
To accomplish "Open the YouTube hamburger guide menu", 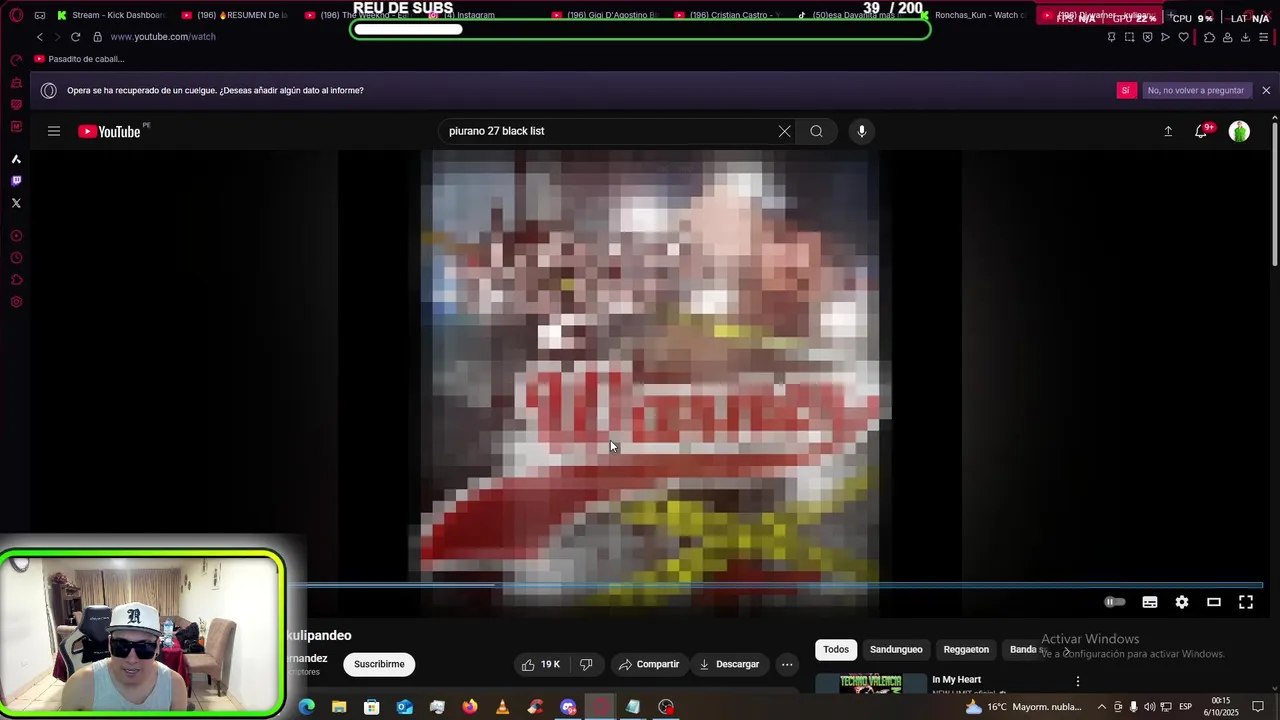I will 54,131.
